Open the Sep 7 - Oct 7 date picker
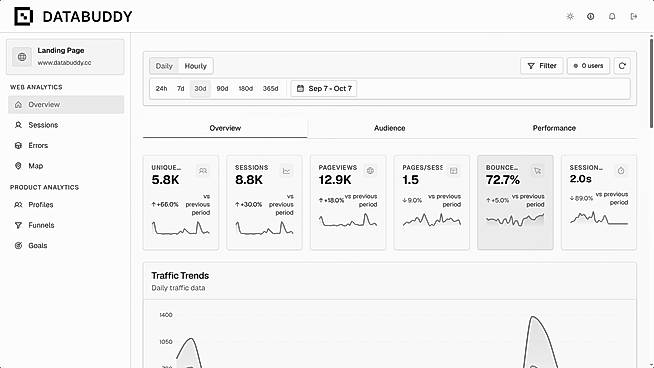Image resolution: width=654 pixels, height=368 pixels. tap(324, 88)
